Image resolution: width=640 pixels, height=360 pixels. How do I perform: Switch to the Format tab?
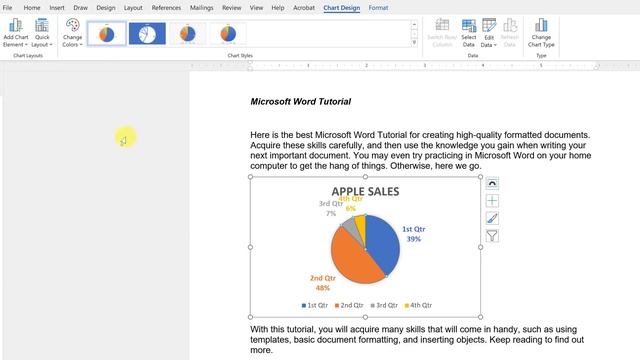[378, 8]
